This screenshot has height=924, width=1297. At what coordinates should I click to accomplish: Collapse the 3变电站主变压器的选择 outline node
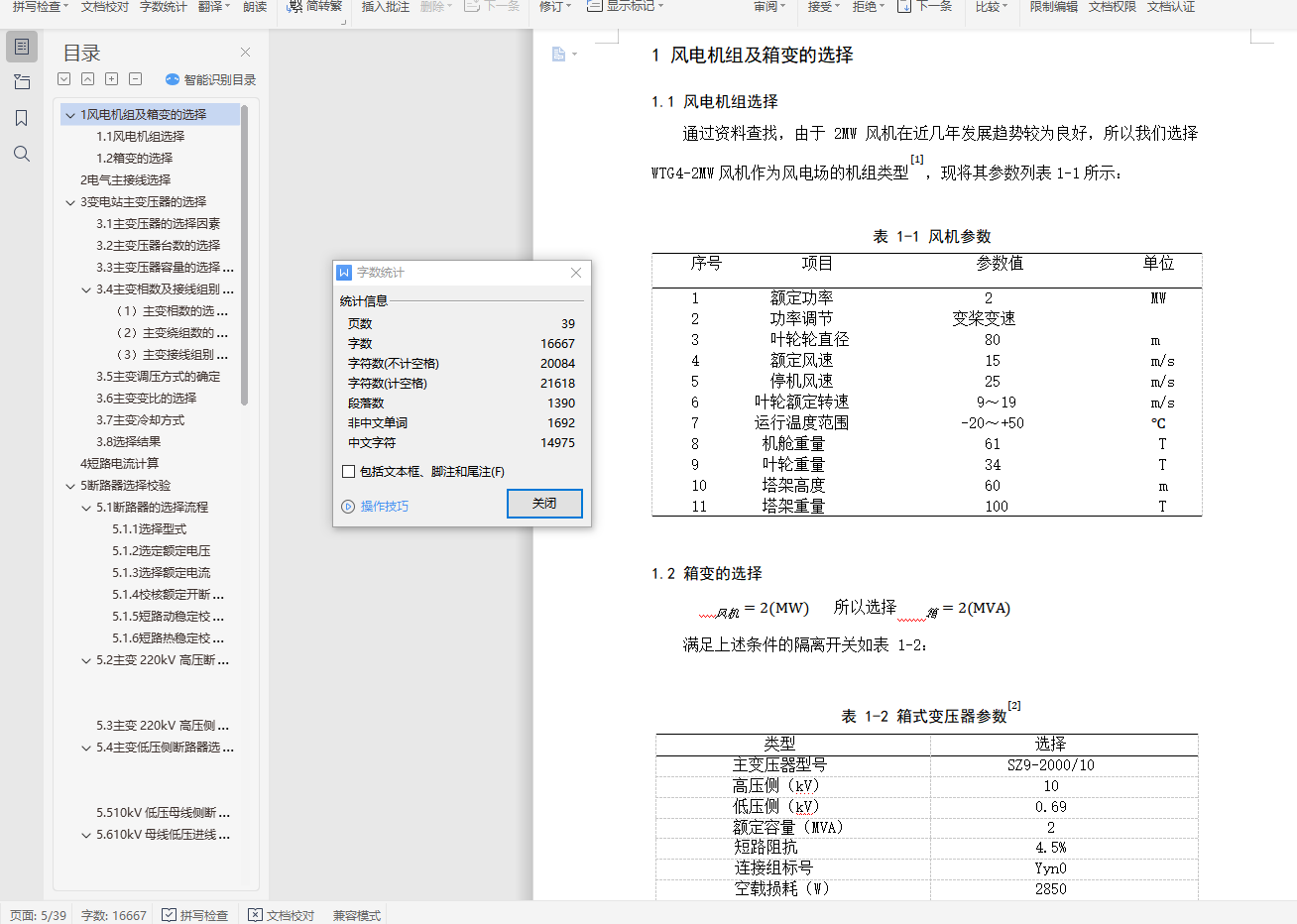pos(70,202)
